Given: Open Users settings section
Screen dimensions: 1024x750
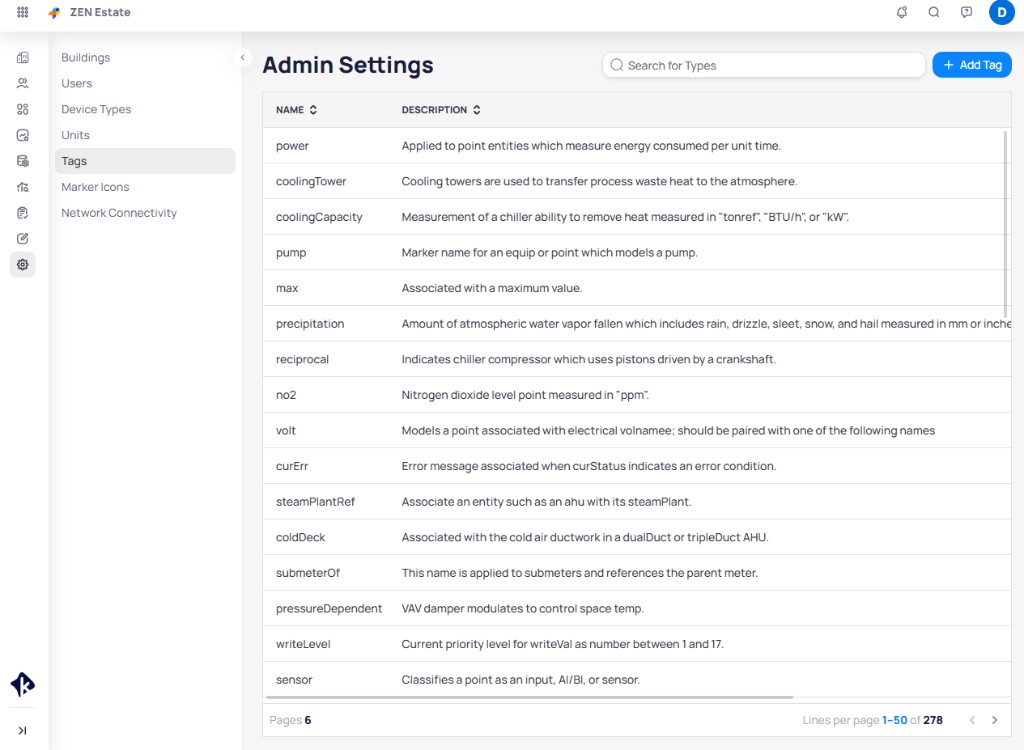Looking at the screenshot, I should pyautogui.click(x=145, y=84).
